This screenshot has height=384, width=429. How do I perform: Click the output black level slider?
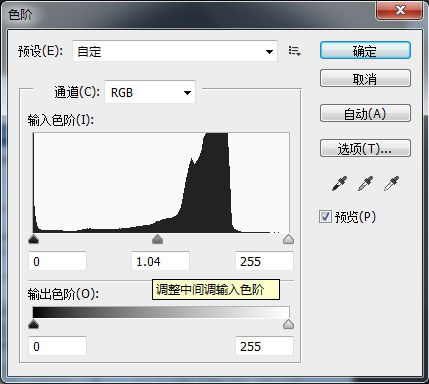pyautogui.click(x=34, y=324)
